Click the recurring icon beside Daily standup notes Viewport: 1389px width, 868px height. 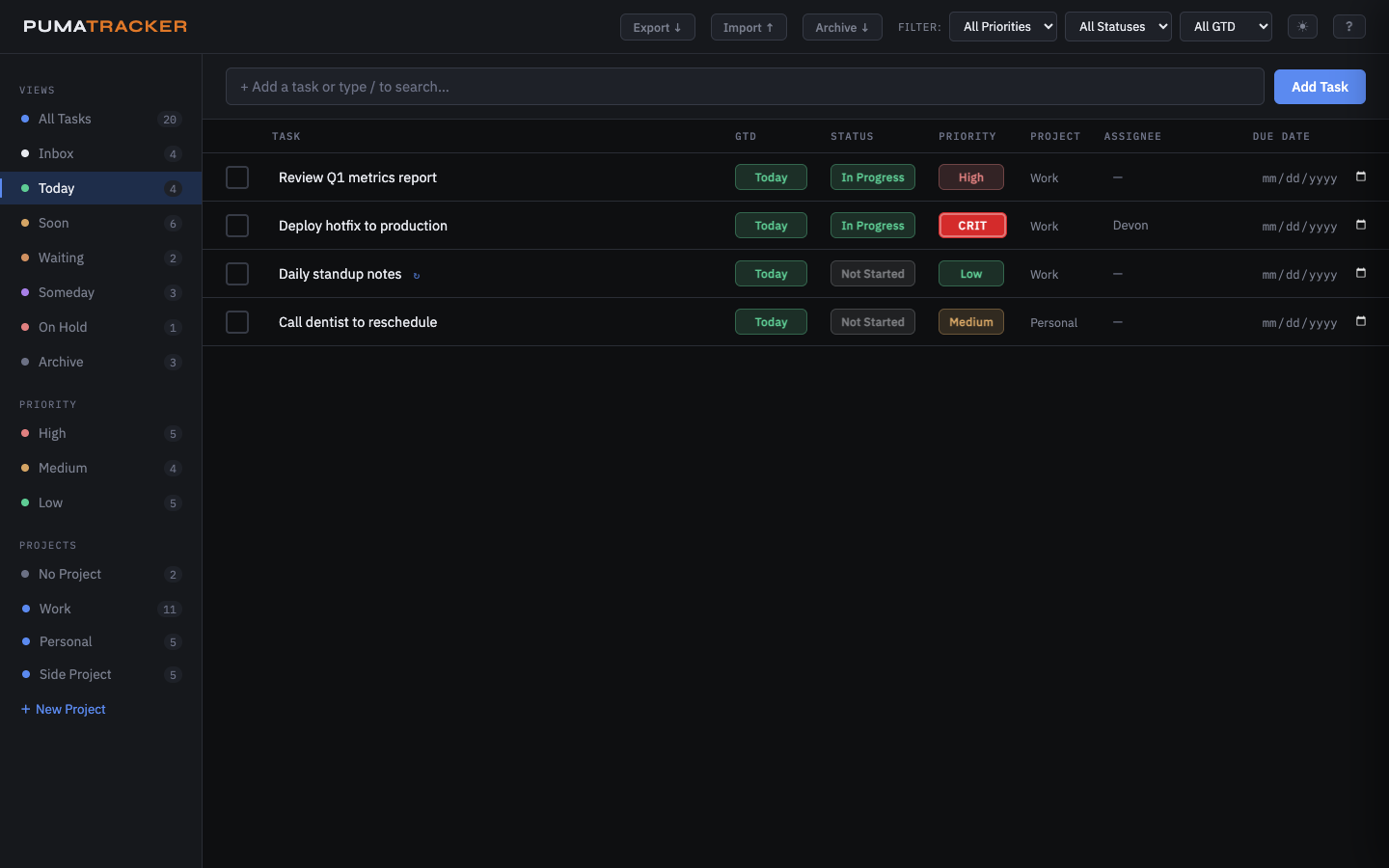[417, 275]
